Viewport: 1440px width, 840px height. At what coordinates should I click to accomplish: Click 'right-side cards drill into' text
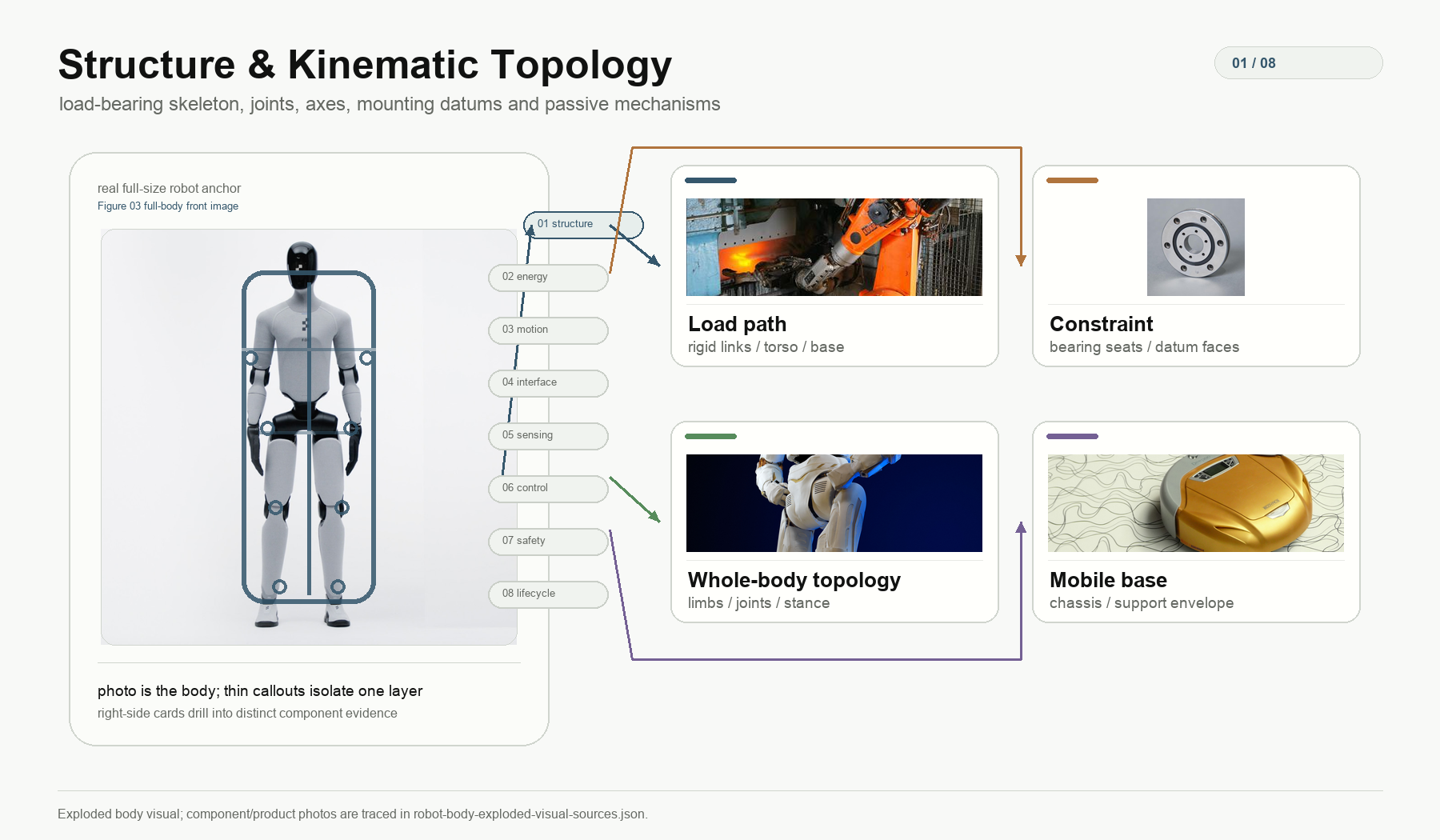coord(247,714)
